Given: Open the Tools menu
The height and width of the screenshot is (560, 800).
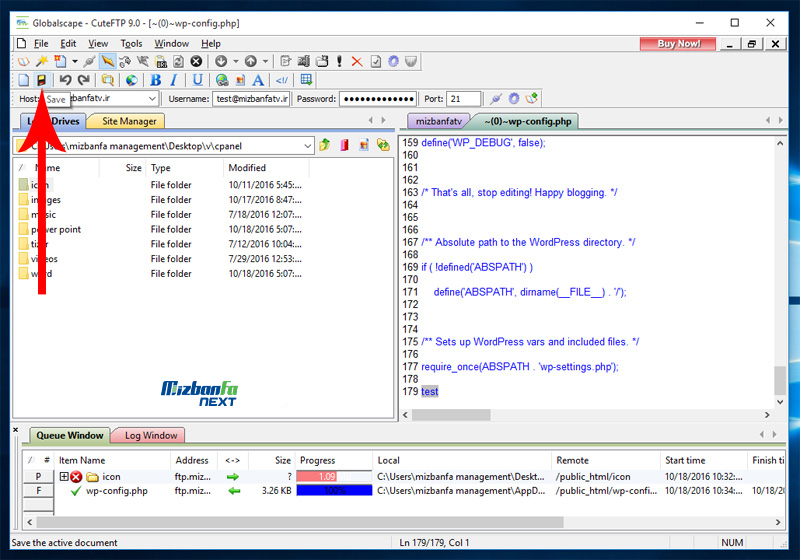Looking at the screenshot, I should [x=131, y=44].
